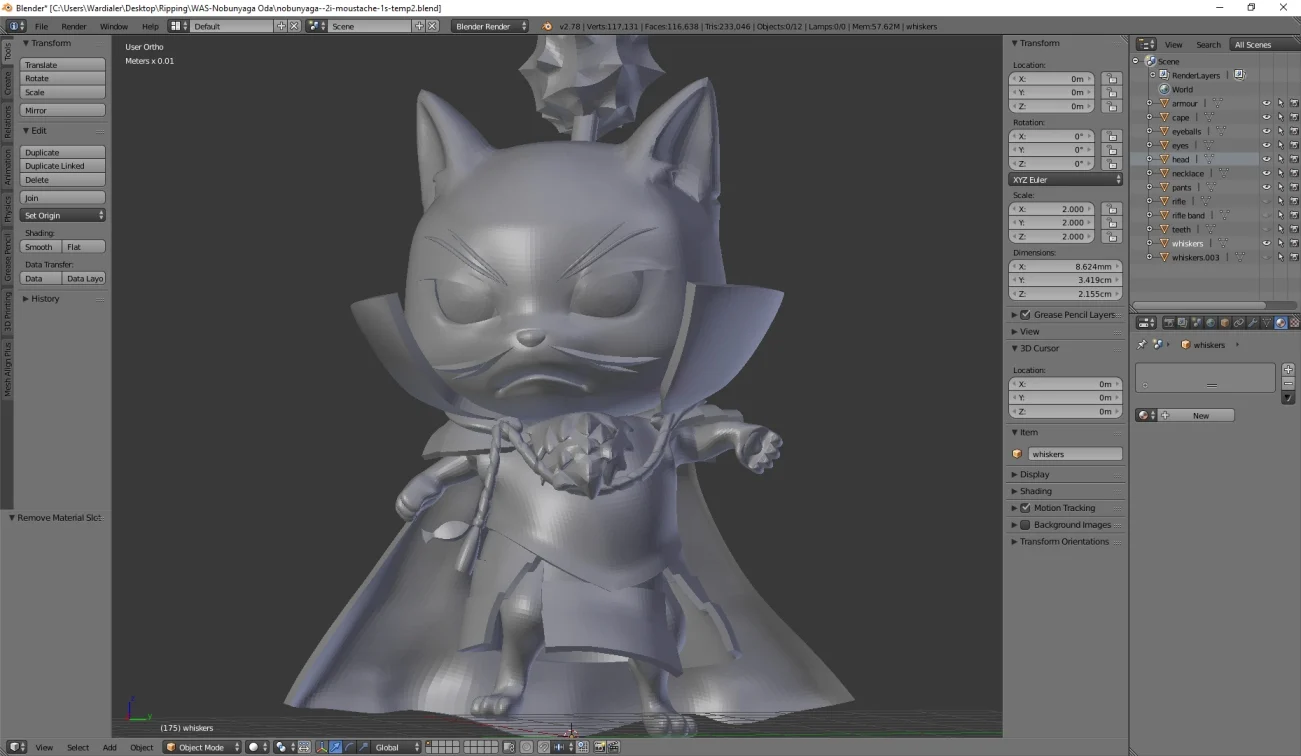Select the scale manipulator icon
The image size is (1301, 756).
[363, 747]
